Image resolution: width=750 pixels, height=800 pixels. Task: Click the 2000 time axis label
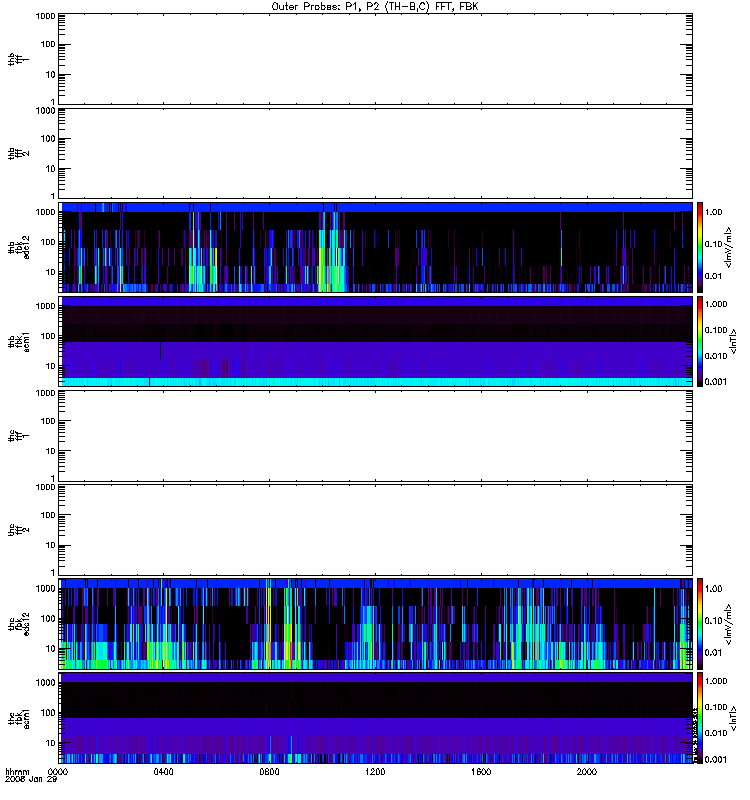[x=587, y=772]
